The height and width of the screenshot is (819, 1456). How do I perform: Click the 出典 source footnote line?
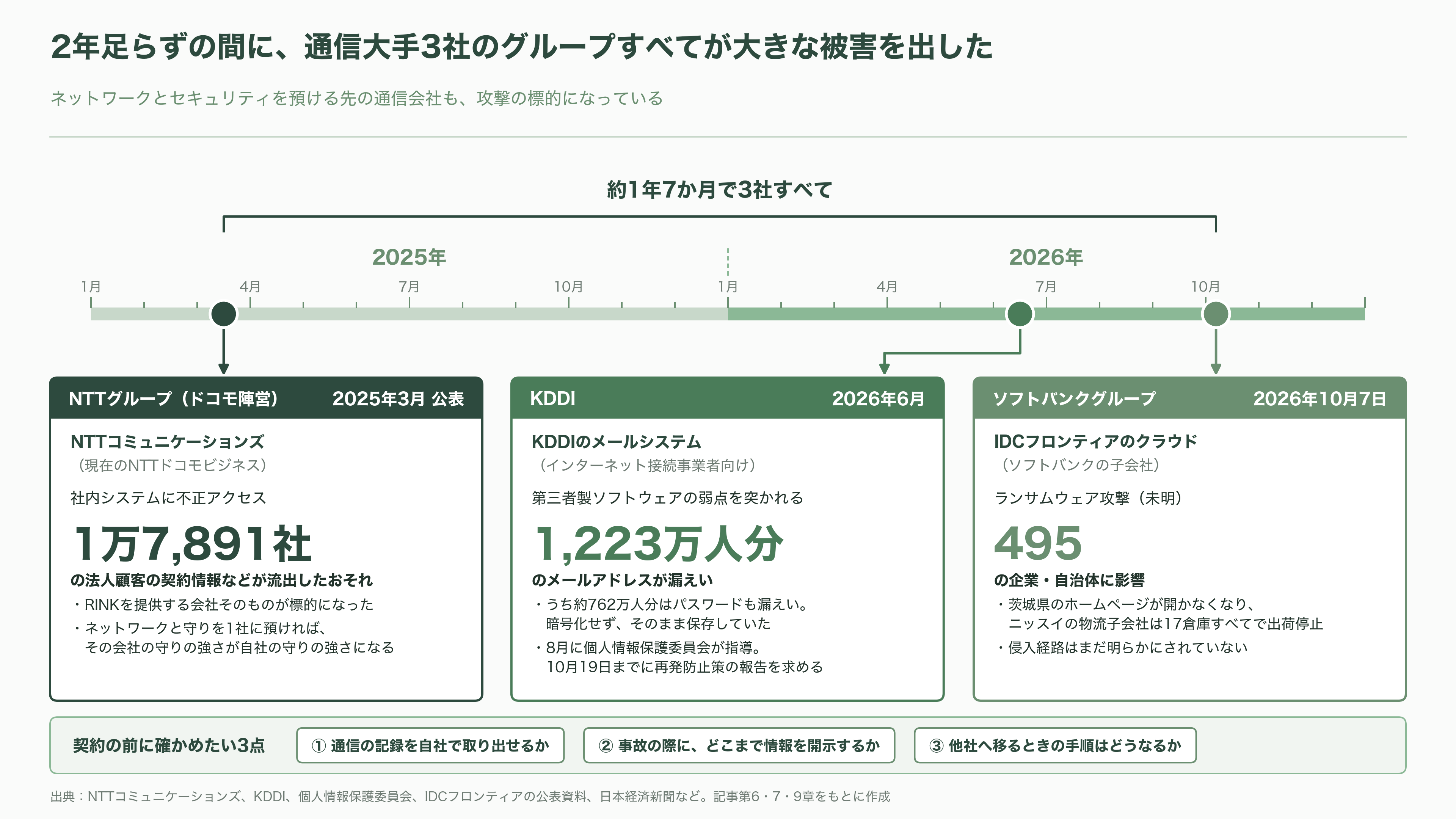(470, 796)
